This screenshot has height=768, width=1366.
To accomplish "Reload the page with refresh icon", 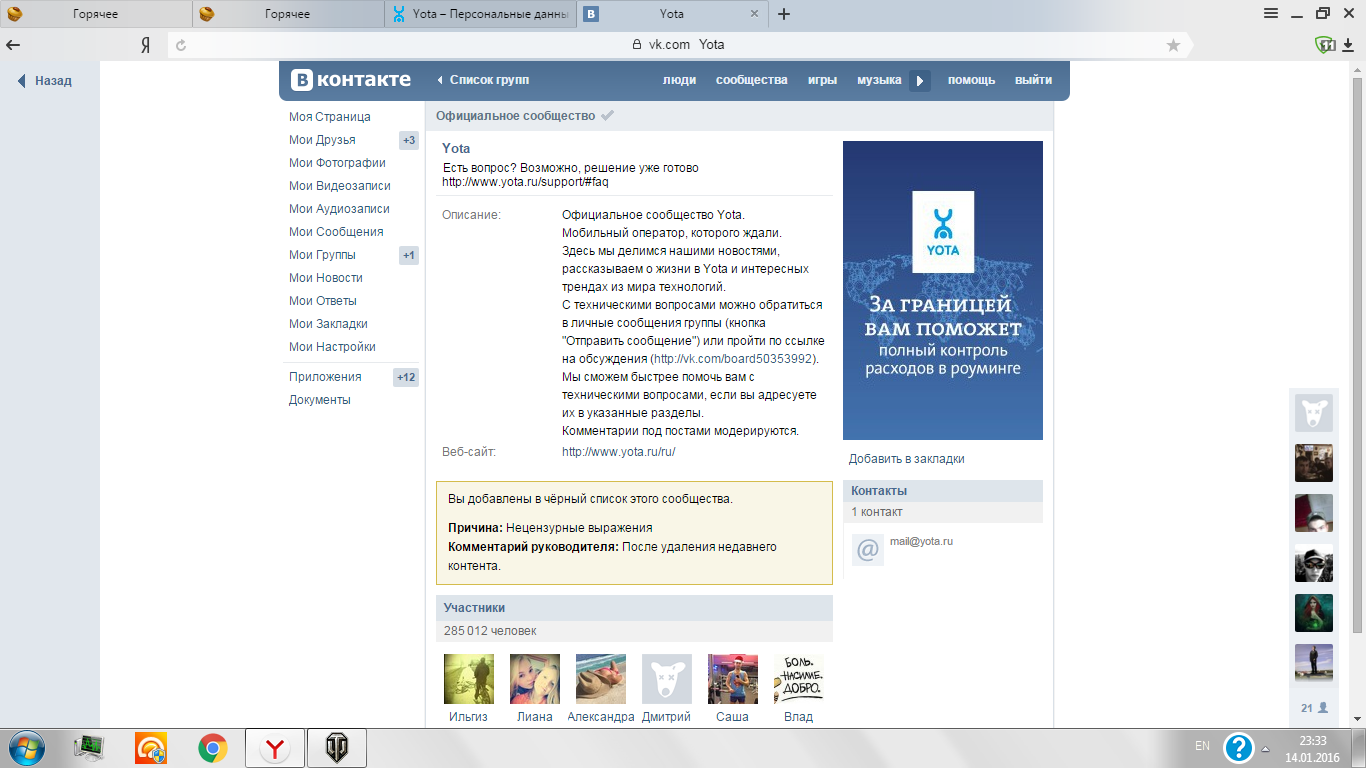I will [181, 45].
